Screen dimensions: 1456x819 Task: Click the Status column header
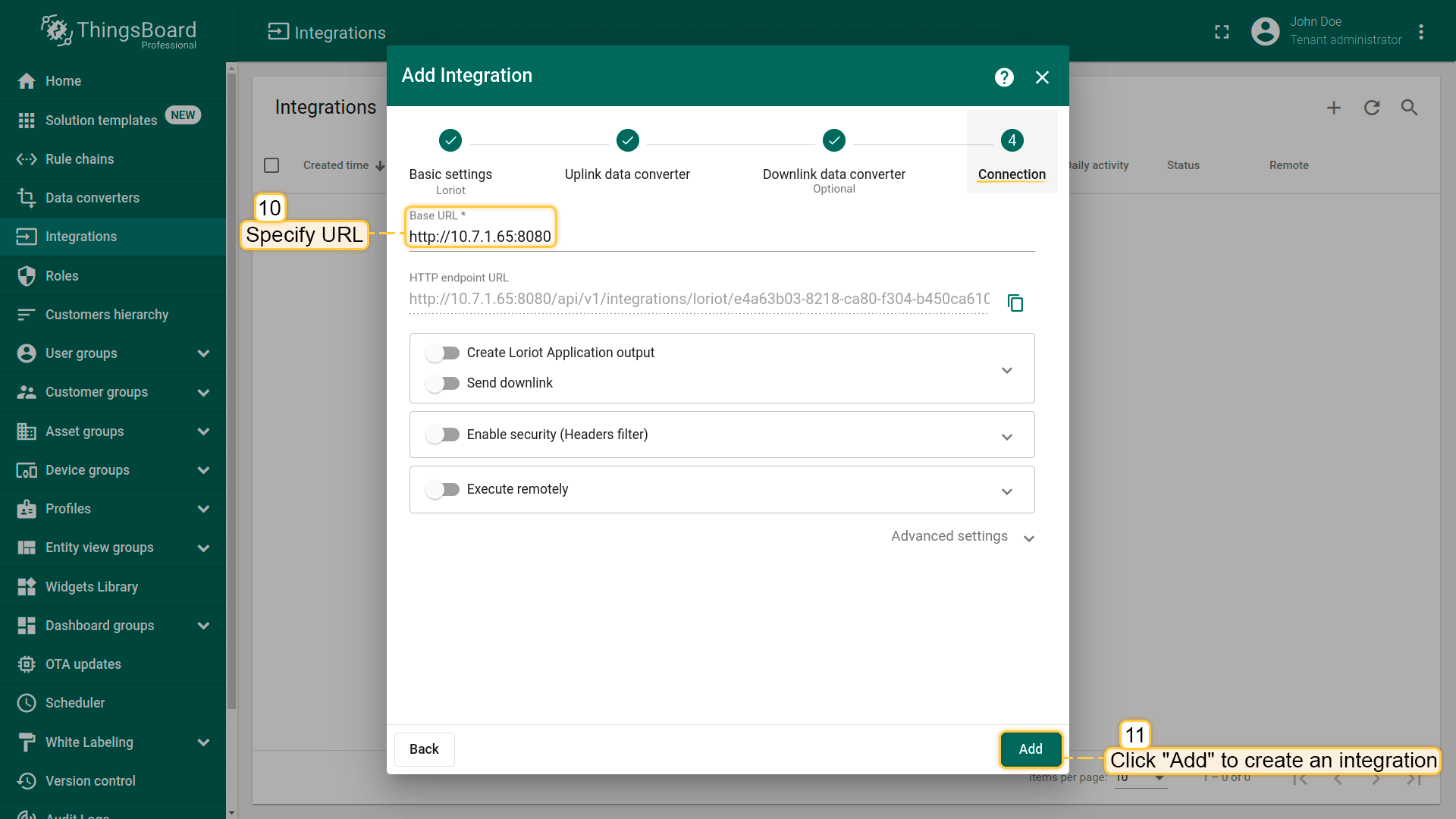(1183, 165)
